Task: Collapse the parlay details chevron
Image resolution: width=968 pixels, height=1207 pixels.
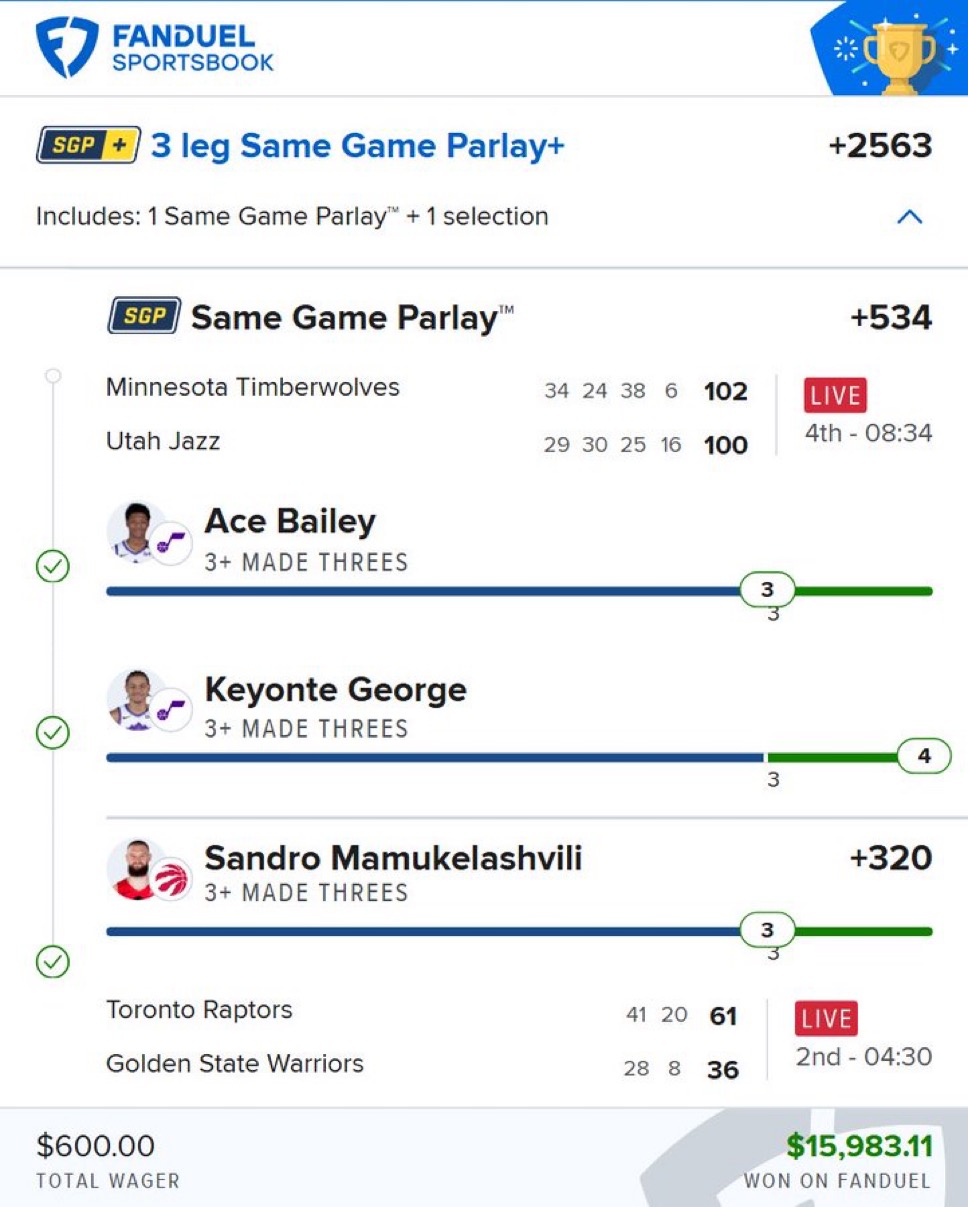Action: point(909,216)
